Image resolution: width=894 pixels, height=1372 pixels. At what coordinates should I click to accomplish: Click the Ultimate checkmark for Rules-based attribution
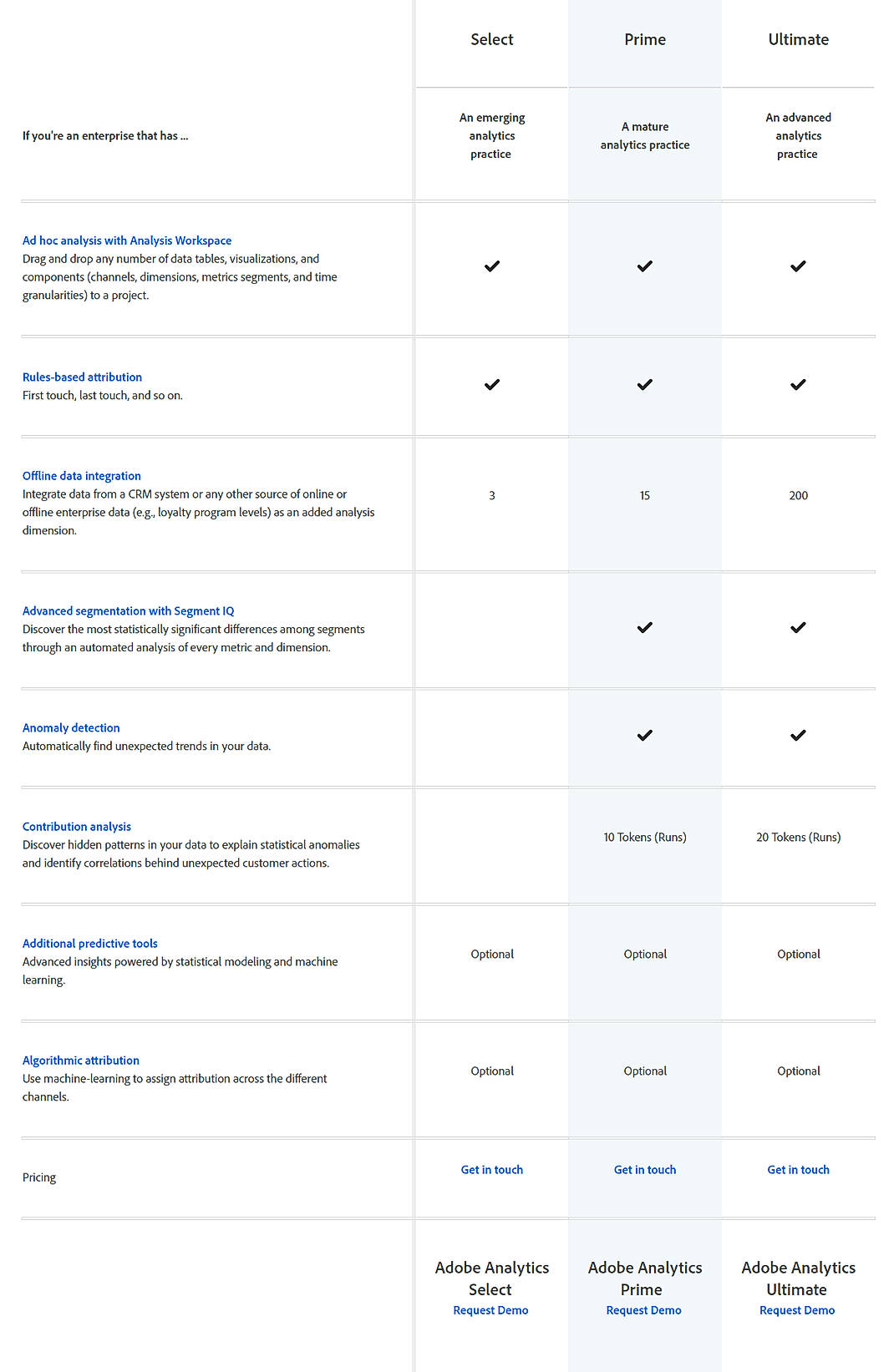coord(798,385)
